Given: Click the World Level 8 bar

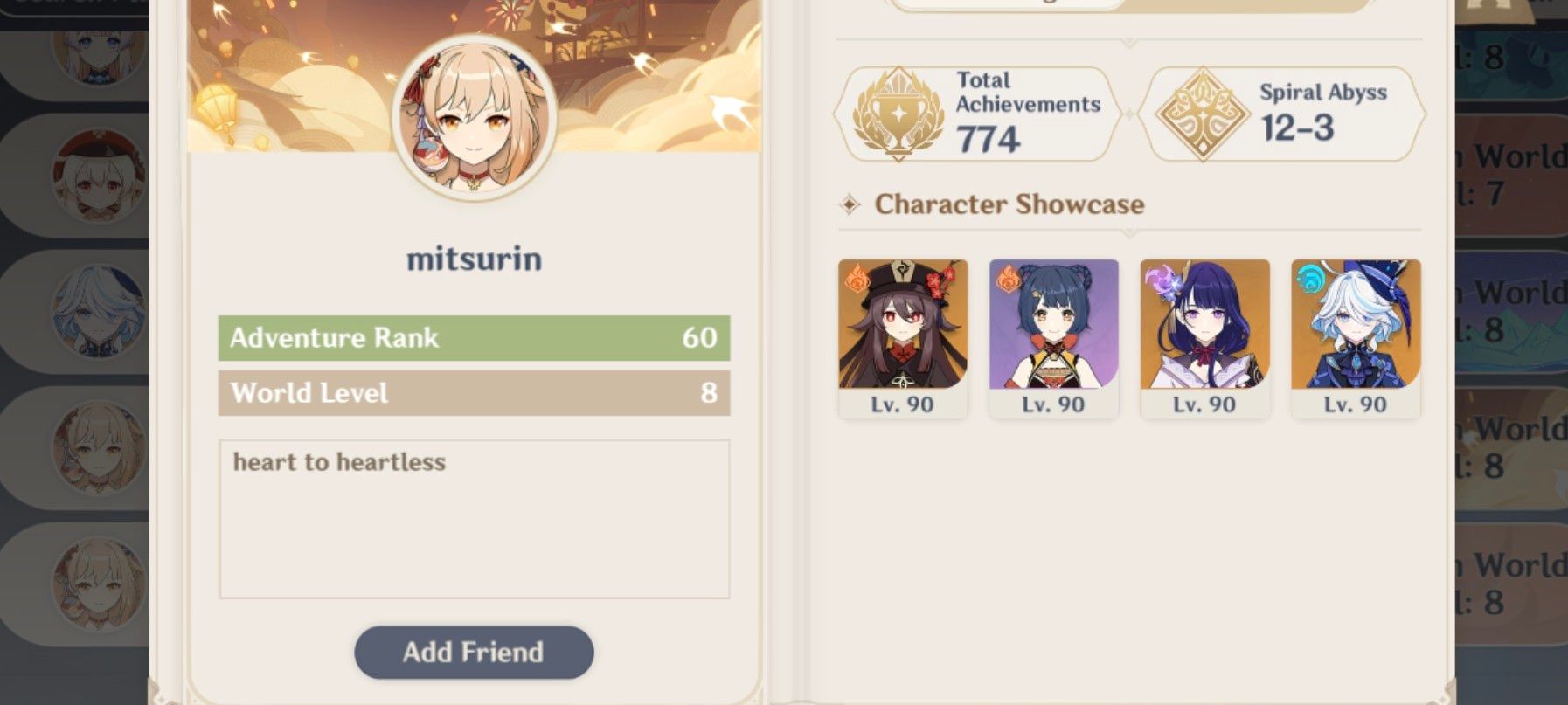Looking at the screenshot, I should pos(474,393).
